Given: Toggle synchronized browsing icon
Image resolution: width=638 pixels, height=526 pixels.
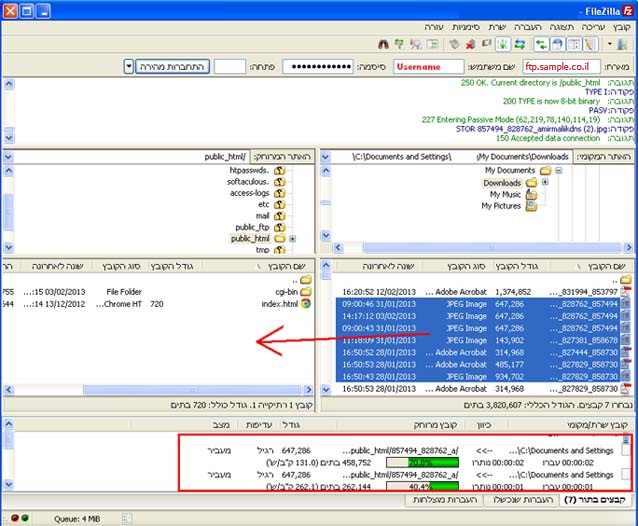Looking at the screenshot, I should click(399, 44).
